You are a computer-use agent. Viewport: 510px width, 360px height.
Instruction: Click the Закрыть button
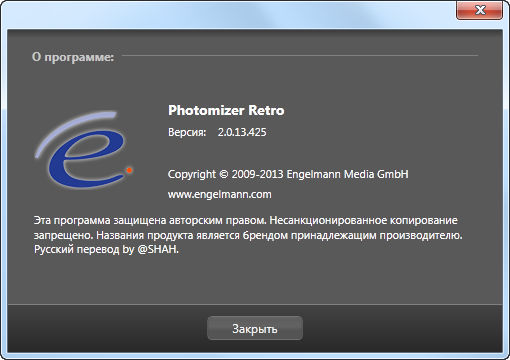click(x=255, y=328)
